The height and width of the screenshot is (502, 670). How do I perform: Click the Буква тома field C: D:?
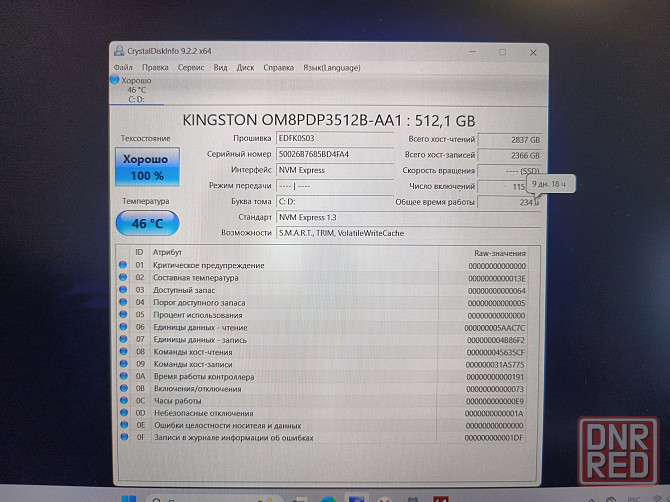335,202
